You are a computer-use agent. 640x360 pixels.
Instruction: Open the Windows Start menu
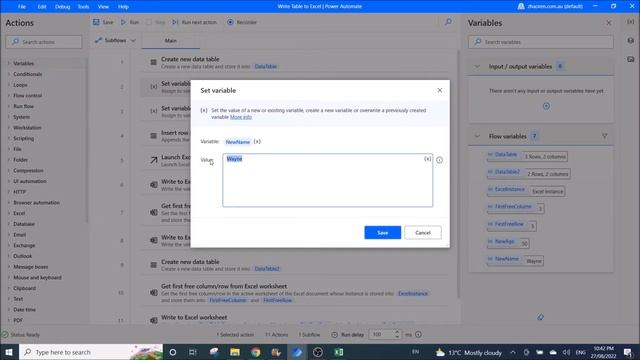(9, 352)
